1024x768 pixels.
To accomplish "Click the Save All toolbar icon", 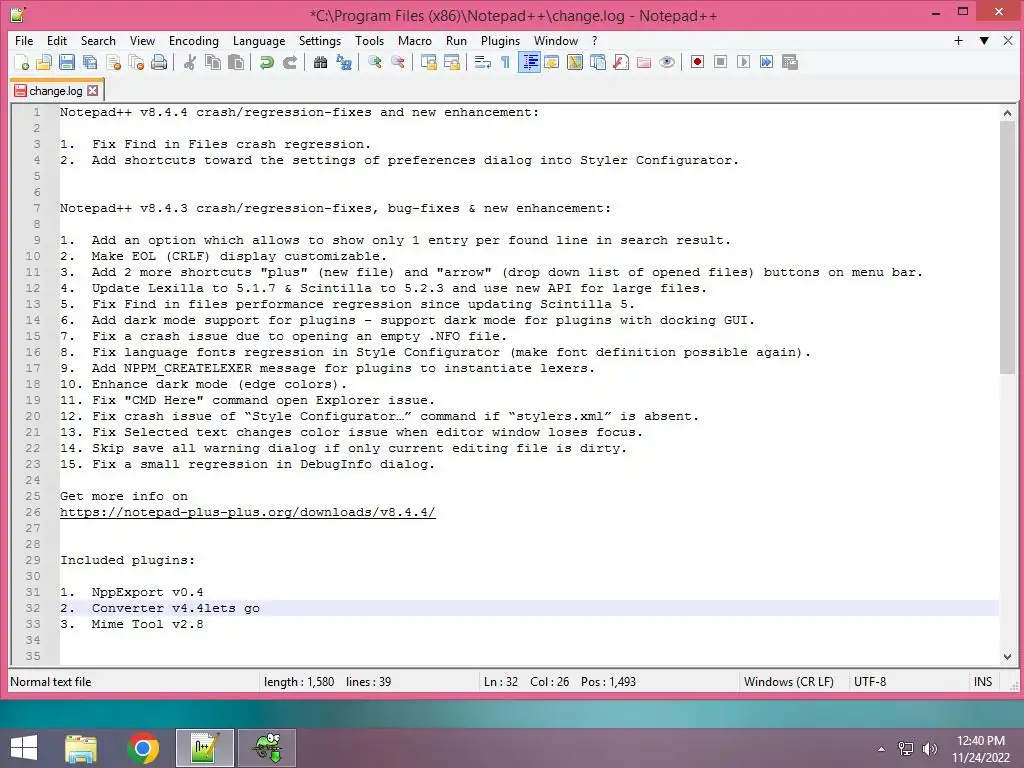I will (89, 62).
